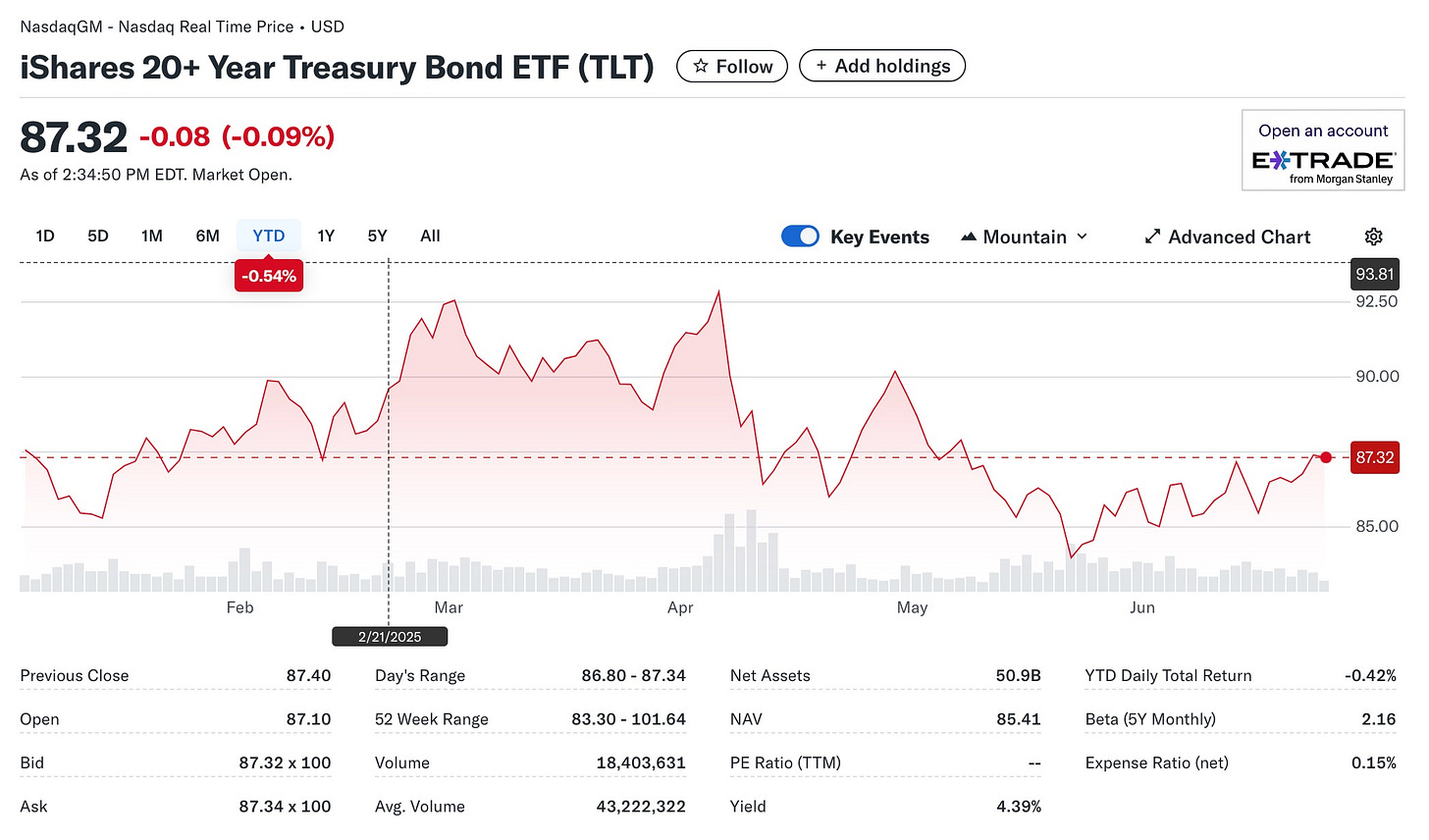The height and width of the screenshot is (840, 1429).
Task: Click the -0.08 (-0.09%) price change
Action: (237, 136)
